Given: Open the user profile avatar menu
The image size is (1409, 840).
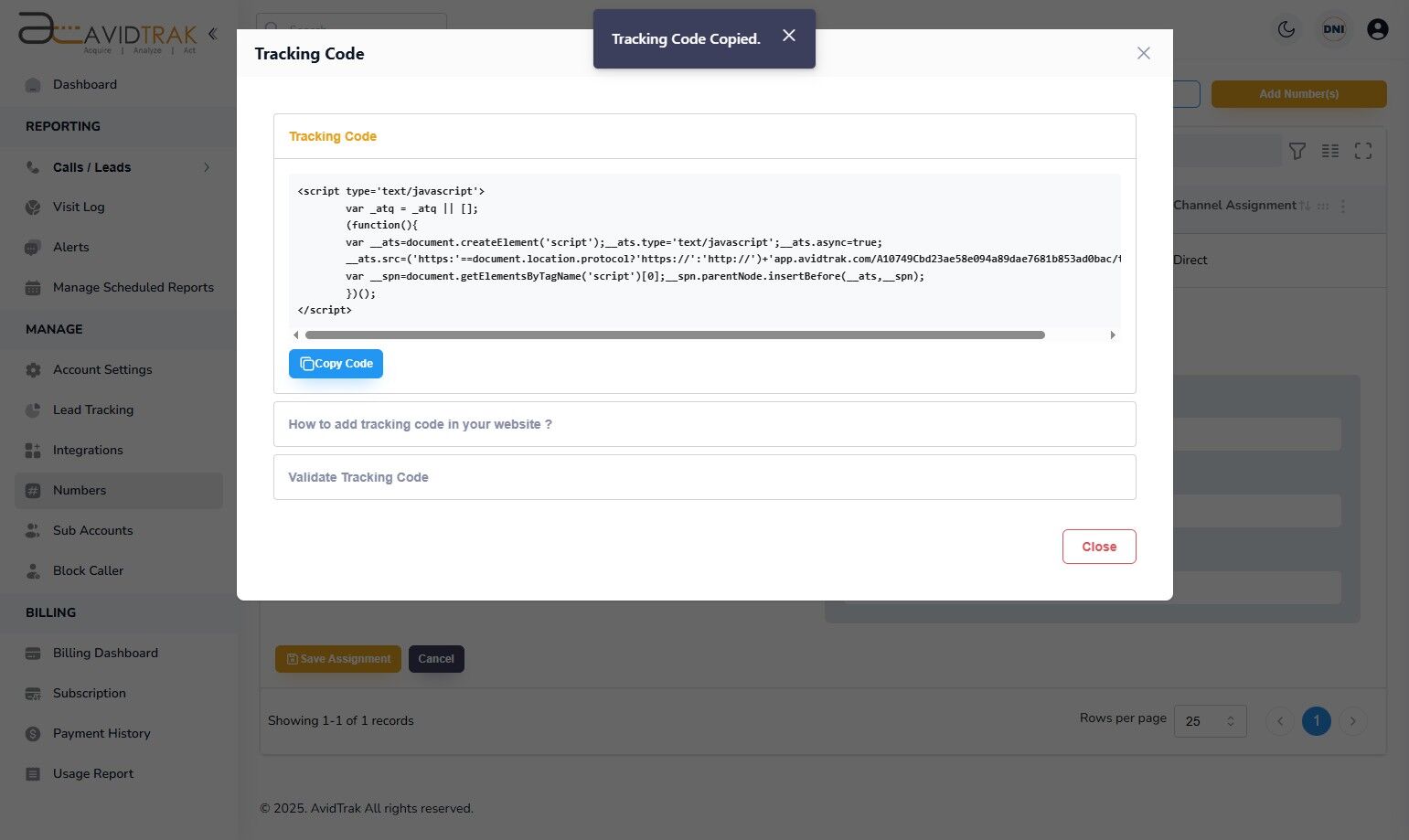Looking at the screenshot, I should coord(1378,29).
